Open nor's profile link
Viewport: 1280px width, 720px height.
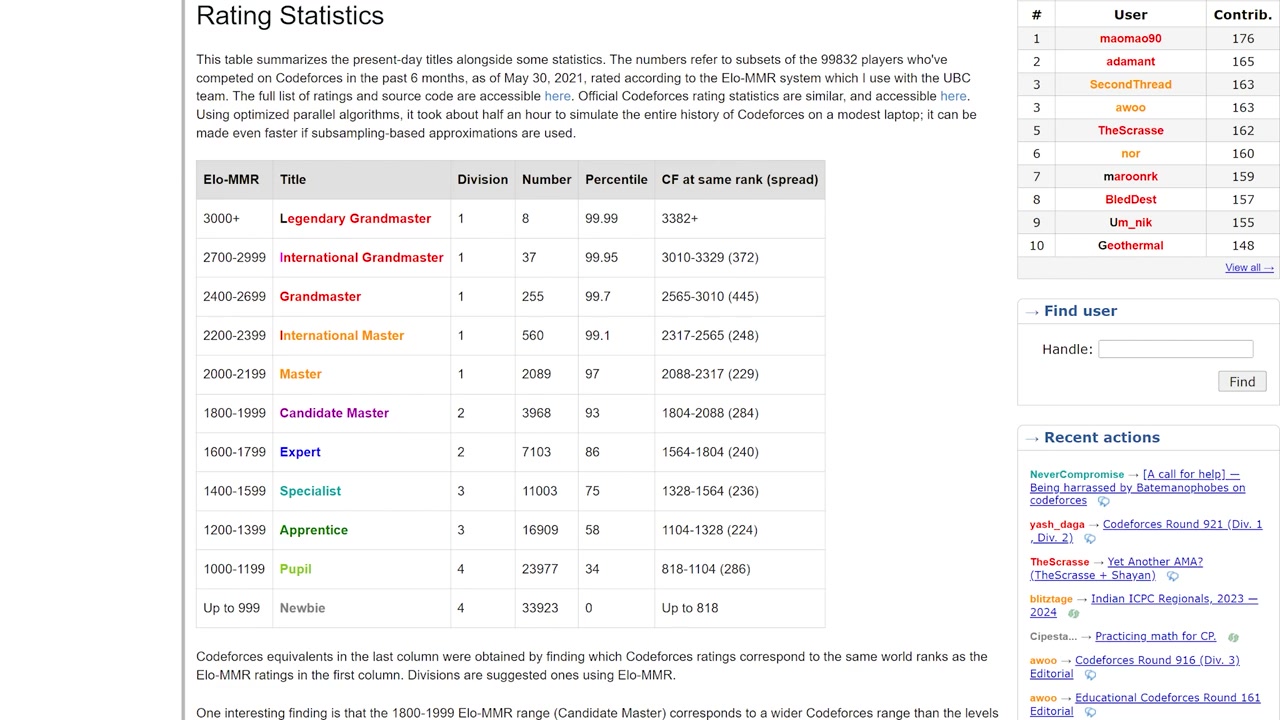[1130, 153]
